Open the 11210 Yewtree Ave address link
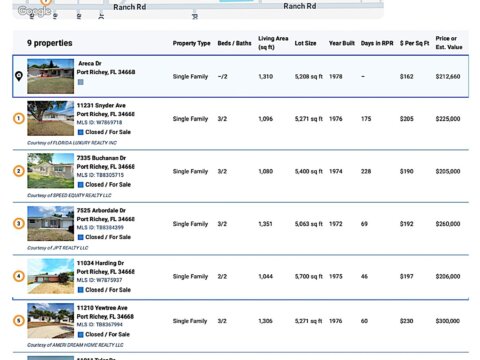 (x=105, y=312)
